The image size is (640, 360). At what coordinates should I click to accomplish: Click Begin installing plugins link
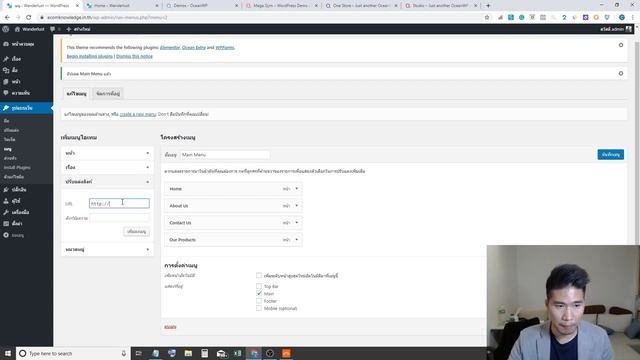pyautogui.click(x=89, y=56)
